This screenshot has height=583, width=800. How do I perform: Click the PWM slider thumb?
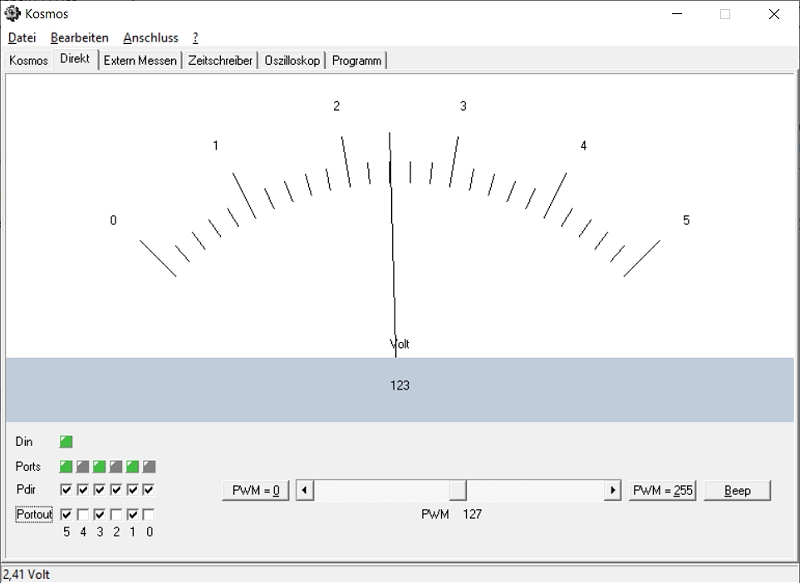[x=457, y=491]
